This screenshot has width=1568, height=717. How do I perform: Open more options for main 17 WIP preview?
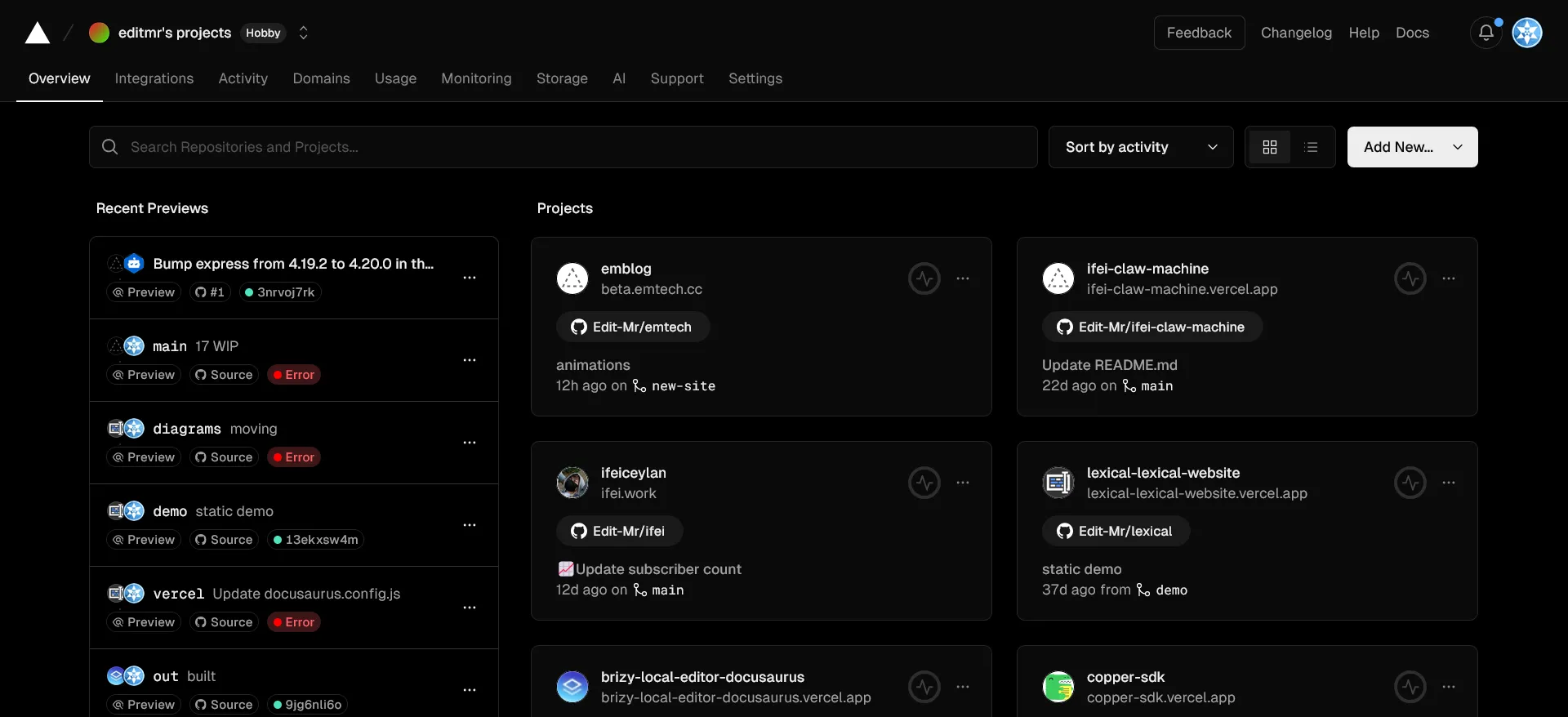point(470,360)
